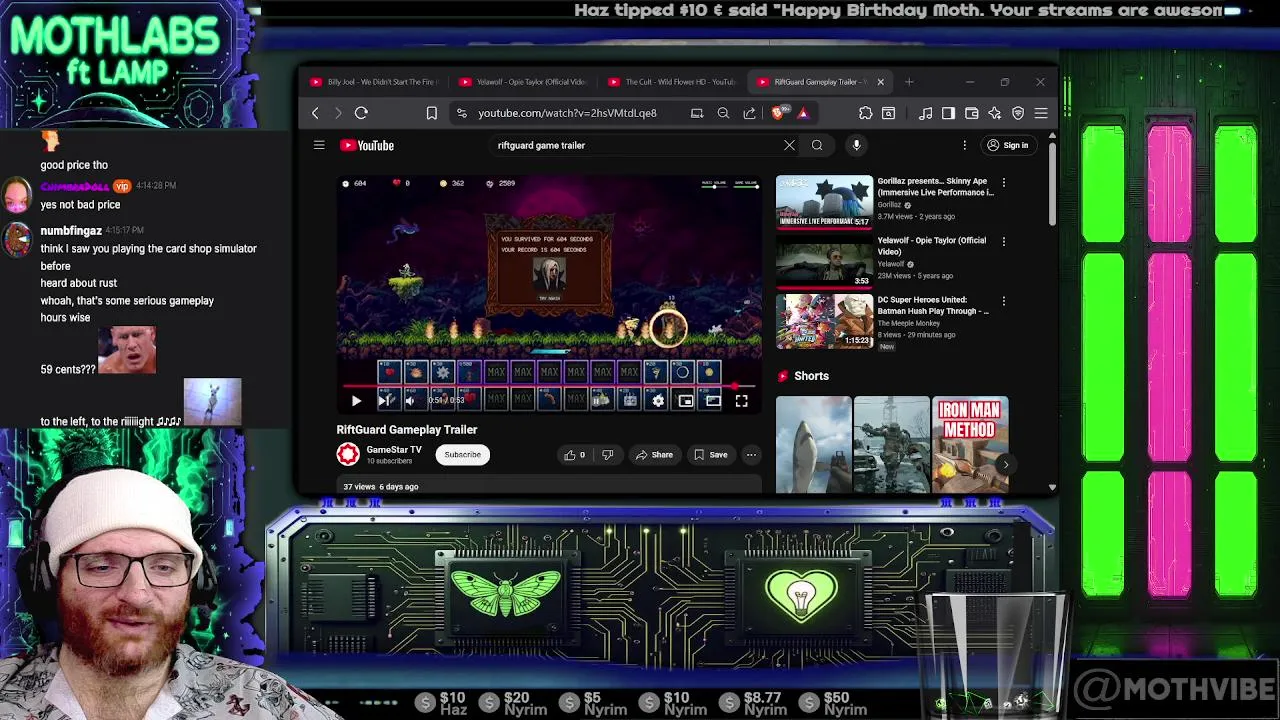Toggle subtitles/captions in video player
Screen dimensions: 1280x720
630,401
